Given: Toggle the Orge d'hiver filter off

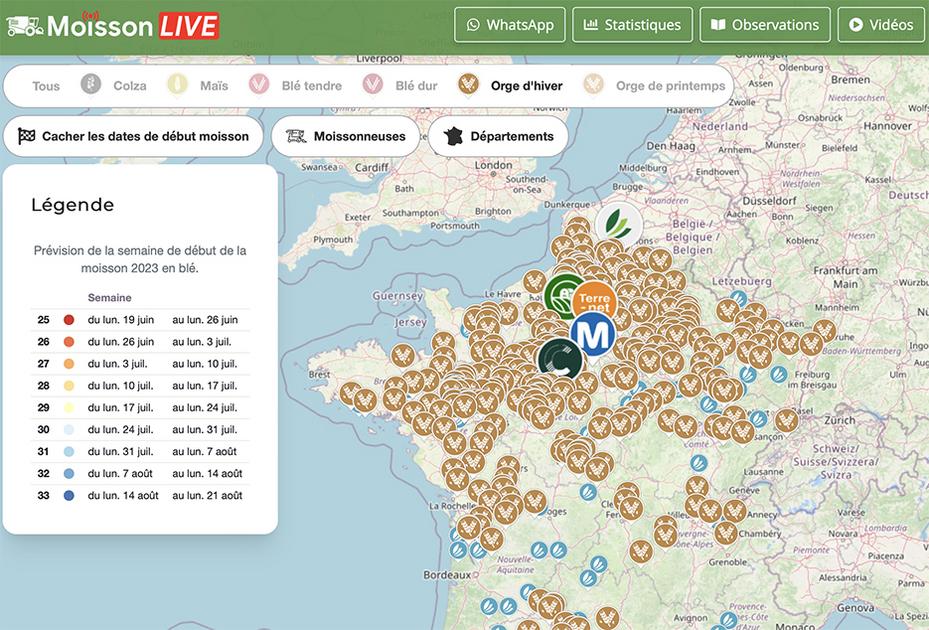Looking at the screenshot, I should (467, 85).
